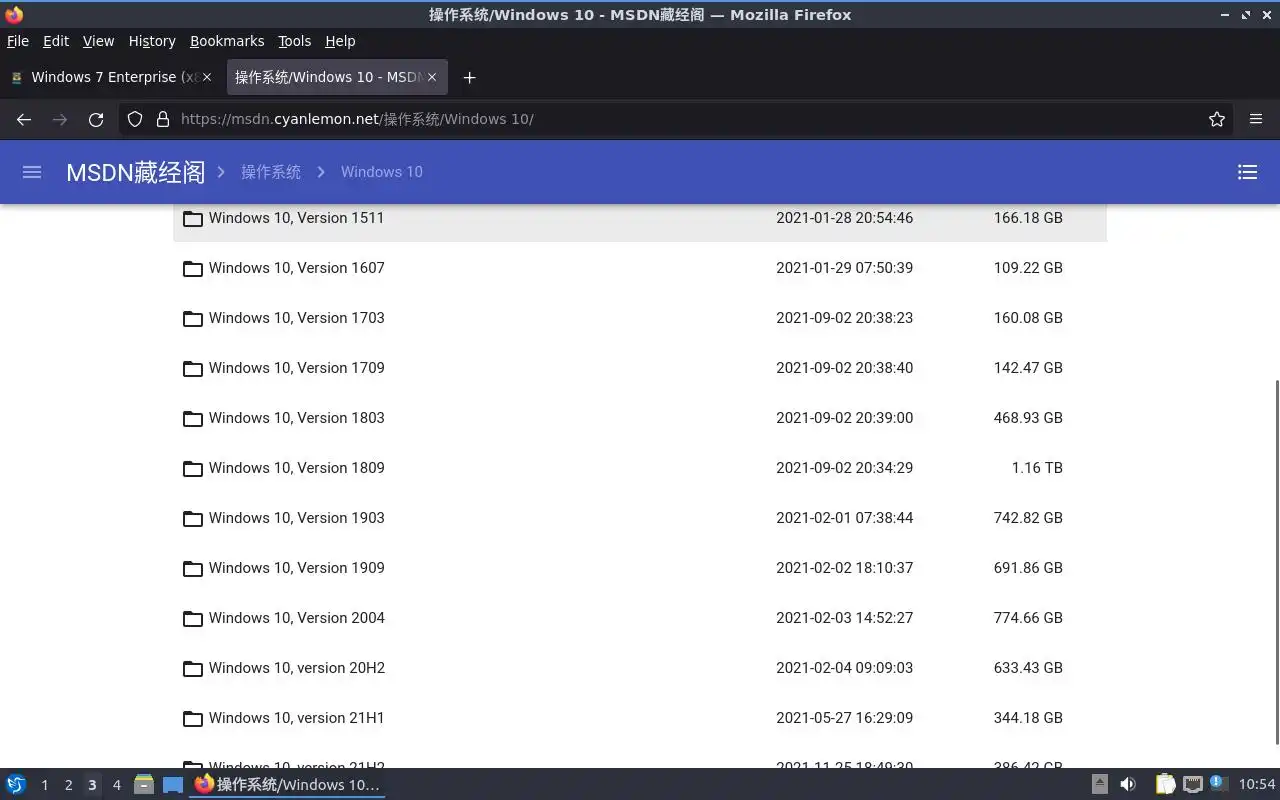The width and height of the screenshot is (1280, 800).
Task: Open the Help menu
Action: [340, 41]
